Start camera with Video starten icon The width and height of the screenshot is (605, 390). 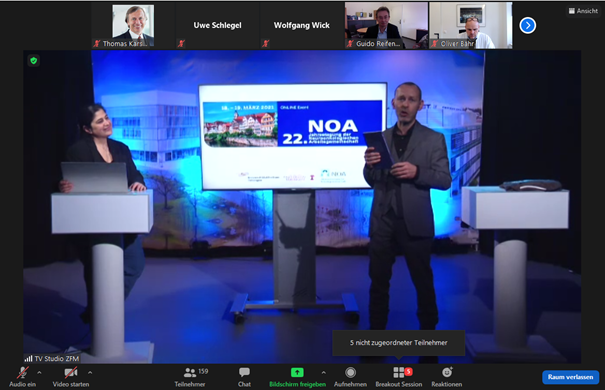pos(71,373)
